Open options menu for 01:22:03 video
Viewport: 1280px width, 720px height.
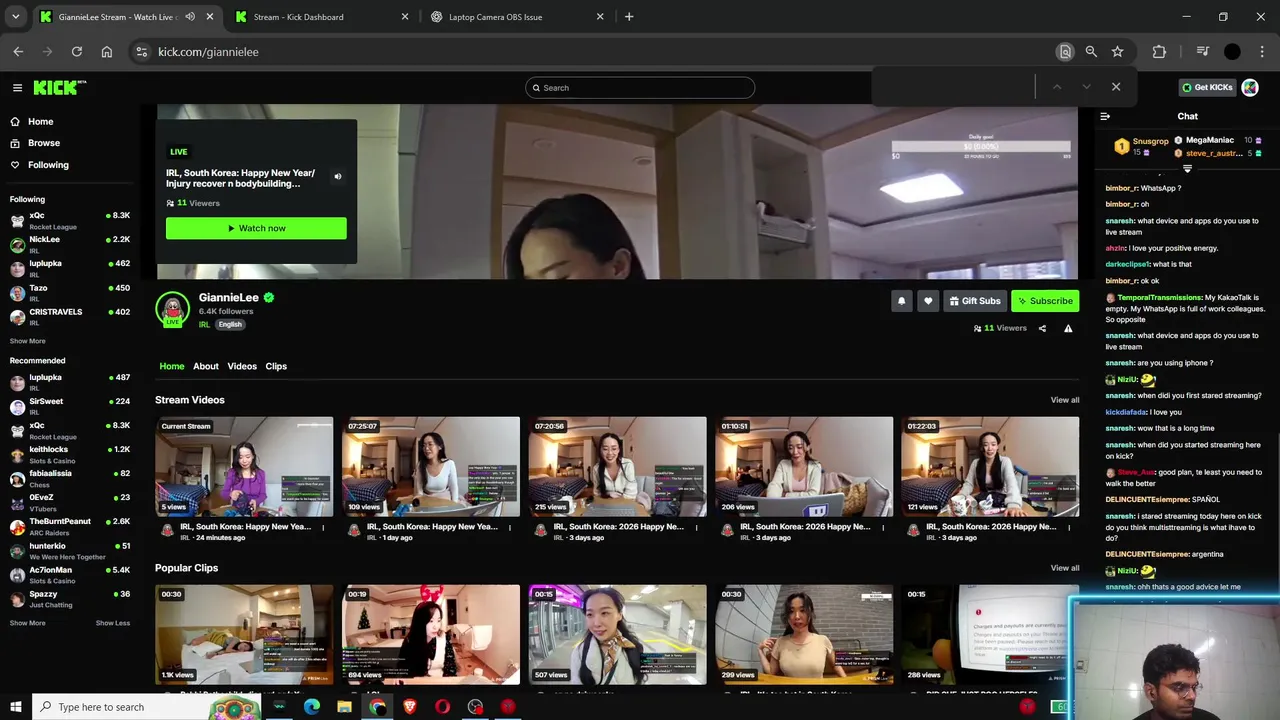tap(1070, 527)
